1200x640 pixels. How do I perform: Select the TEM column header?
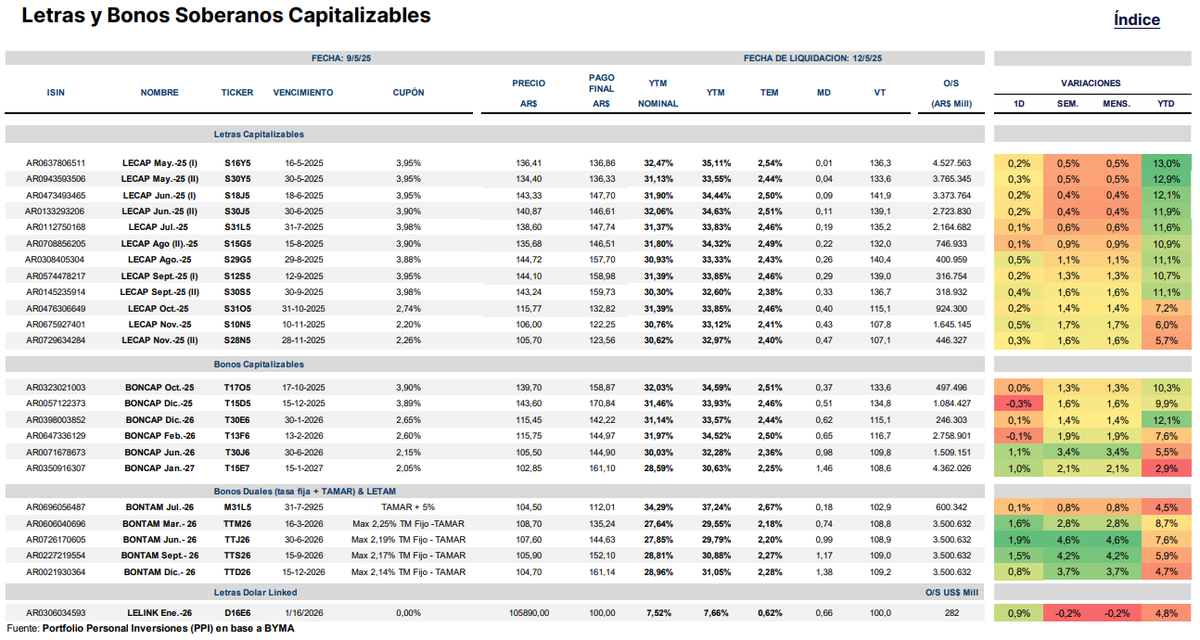click(769, 92)
